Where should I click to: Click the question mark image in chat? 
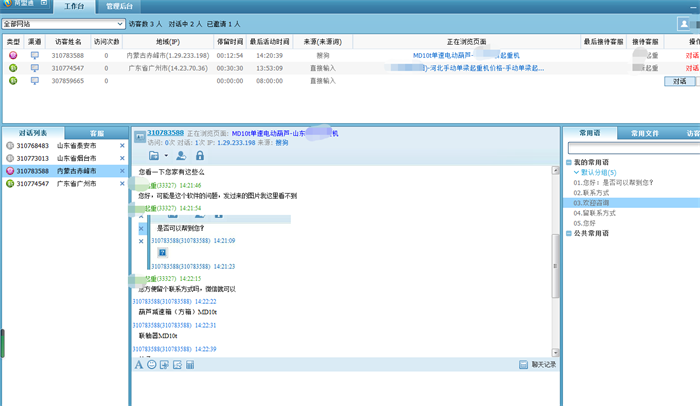[x=162, y=253]
